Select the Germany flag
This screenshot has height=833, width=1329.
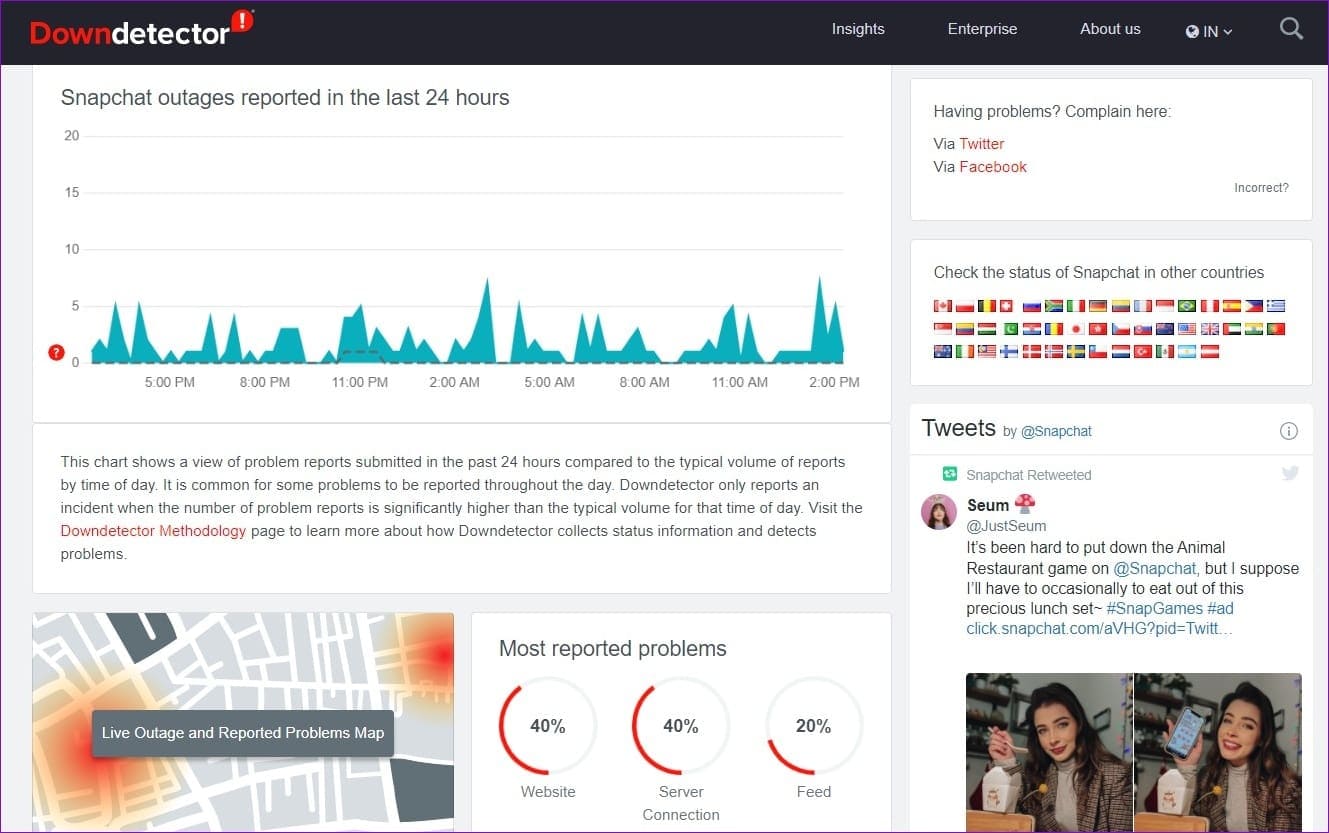click(x=1098, y=306)
